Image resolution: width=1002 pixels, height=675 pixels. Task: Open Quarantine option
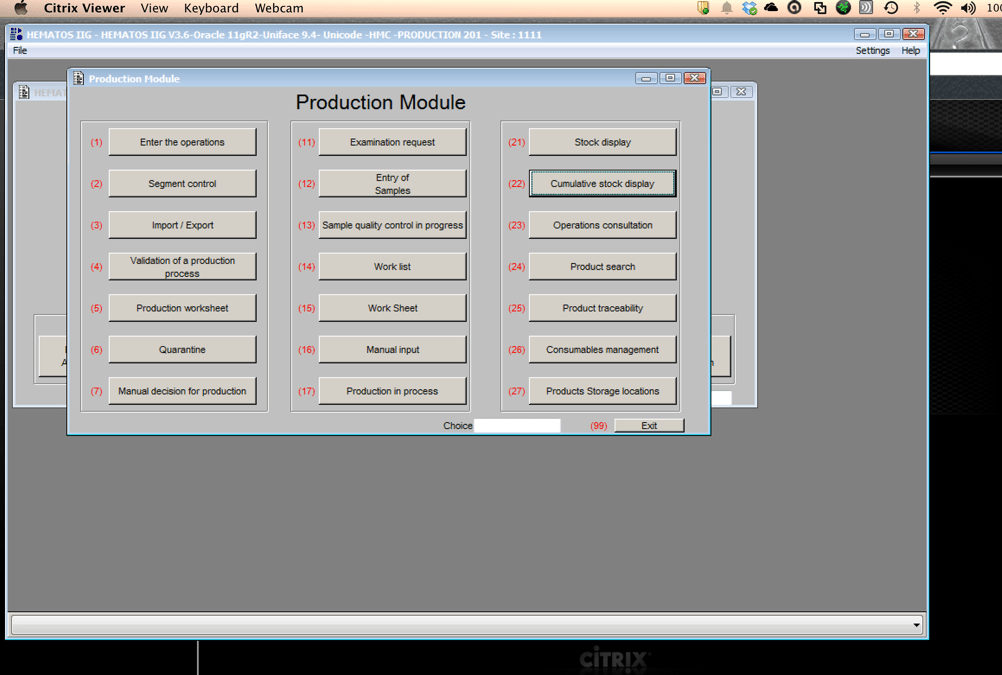[x=182, y=350]
